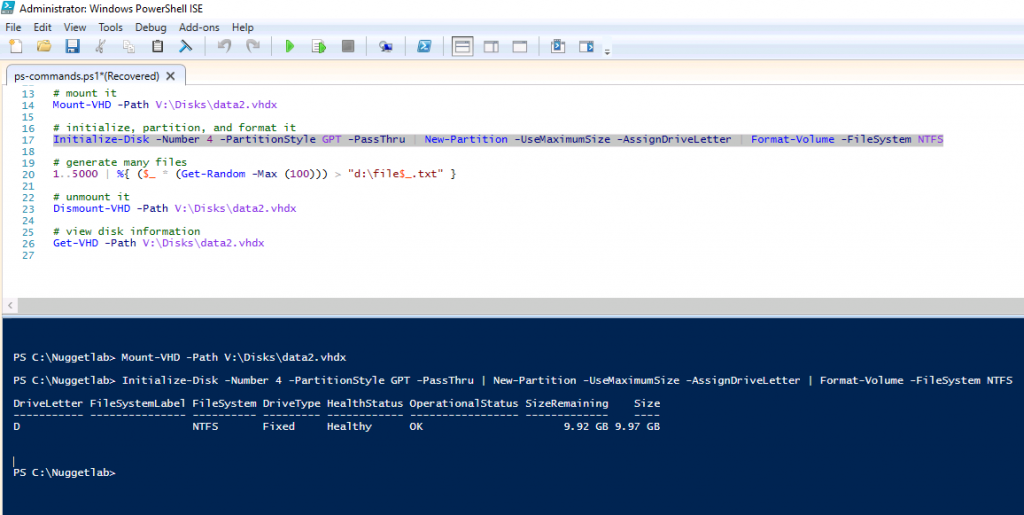Expand toolbar options overflow arrow
The height and width of the screenshot is (515, 1024).
[607, 52]
